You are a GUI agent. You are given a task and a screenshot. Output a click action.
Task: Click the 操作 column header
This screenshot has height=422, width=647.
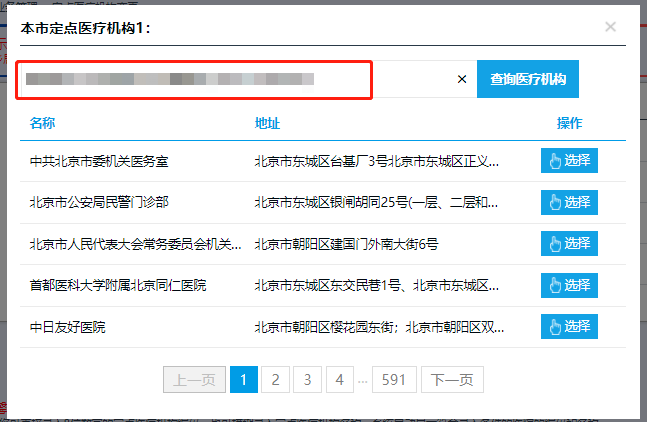[x=569, y=123]
